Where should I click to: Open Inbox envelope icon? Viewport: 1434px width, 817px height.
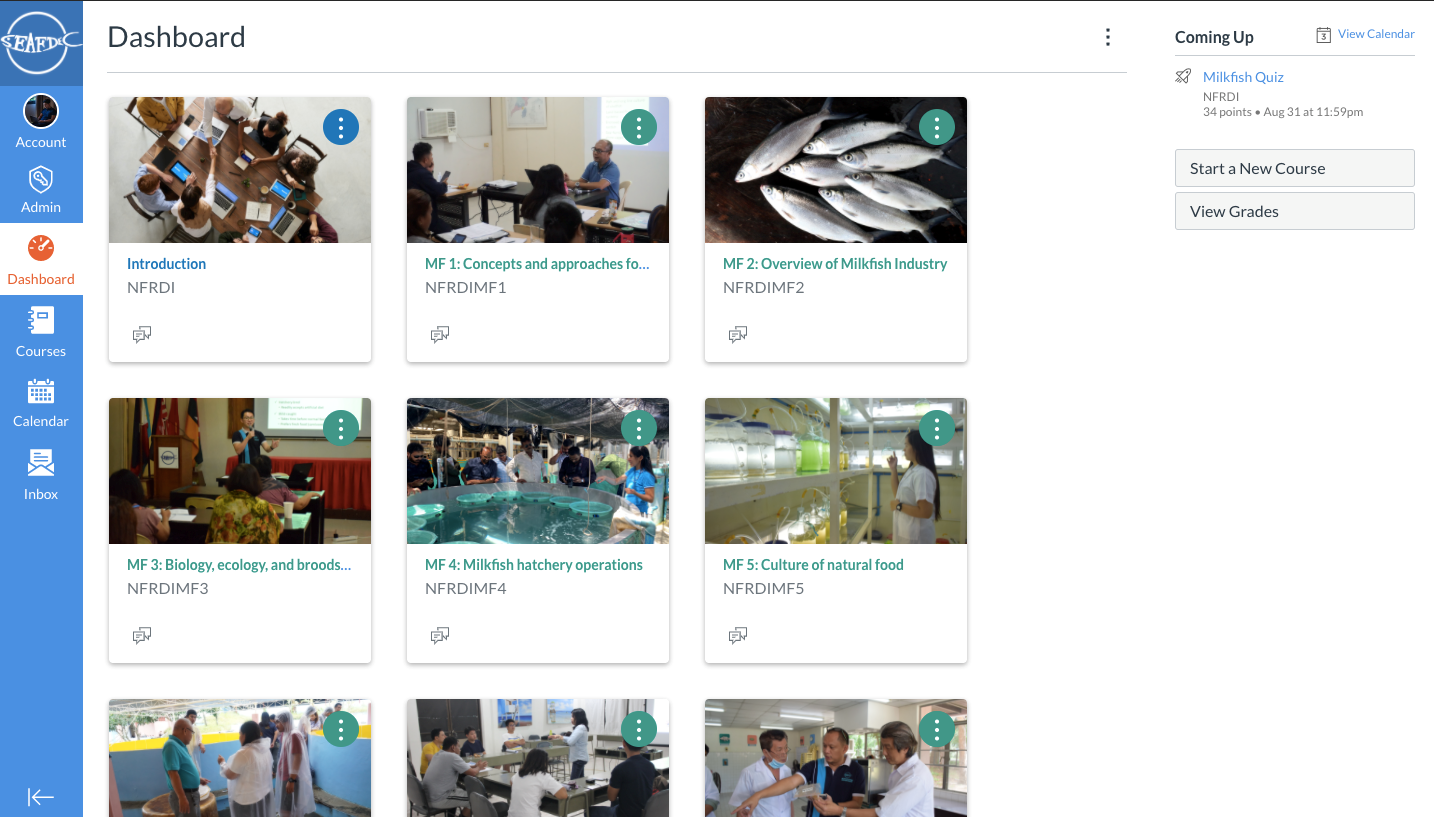pyautogui.click(x=41, y=463)
